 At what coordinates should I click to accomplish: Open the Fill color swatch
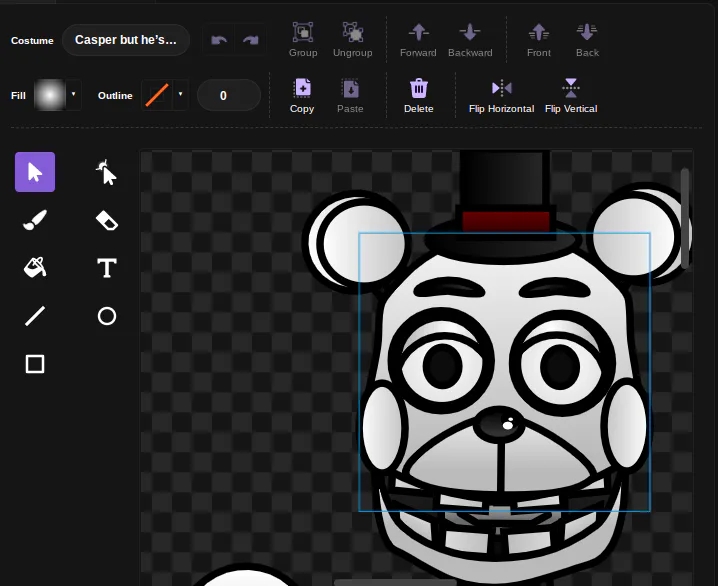pyautogui.click(x=50, y=95)
